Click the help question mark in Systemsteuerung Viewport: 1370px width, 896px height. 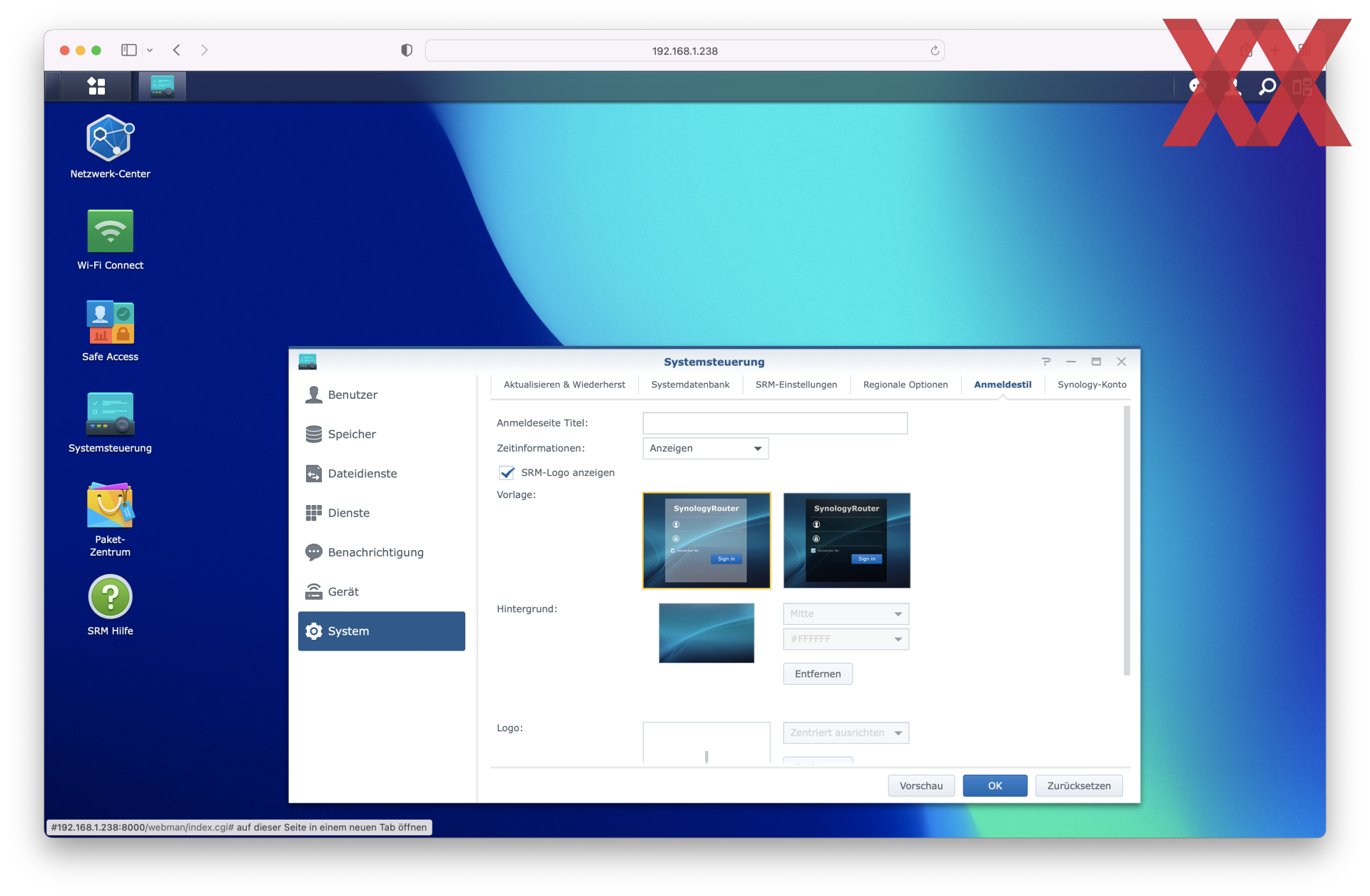click(1046, 362)
